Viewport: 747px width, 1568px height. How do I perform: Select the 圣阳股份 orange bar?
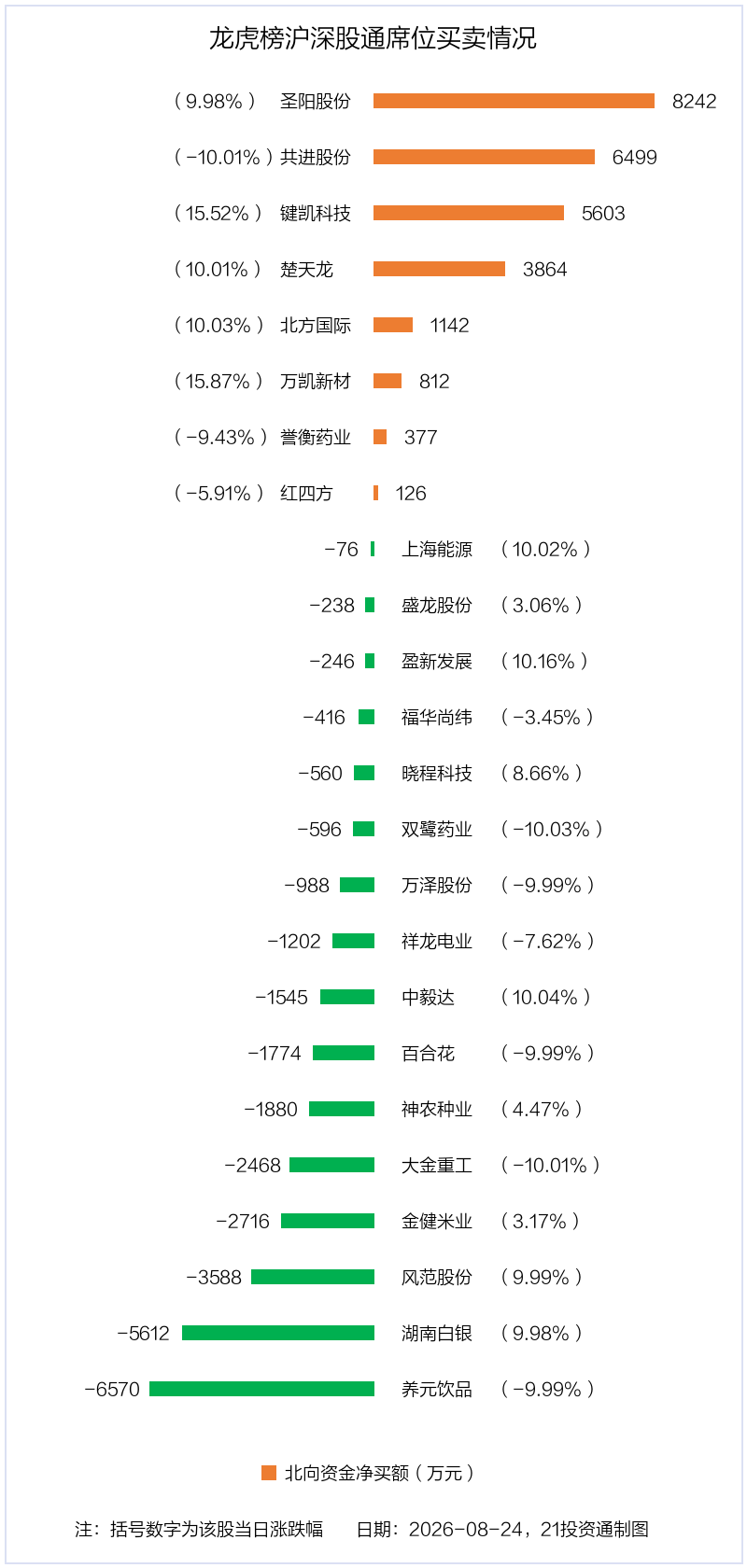[x=514, y=101]
